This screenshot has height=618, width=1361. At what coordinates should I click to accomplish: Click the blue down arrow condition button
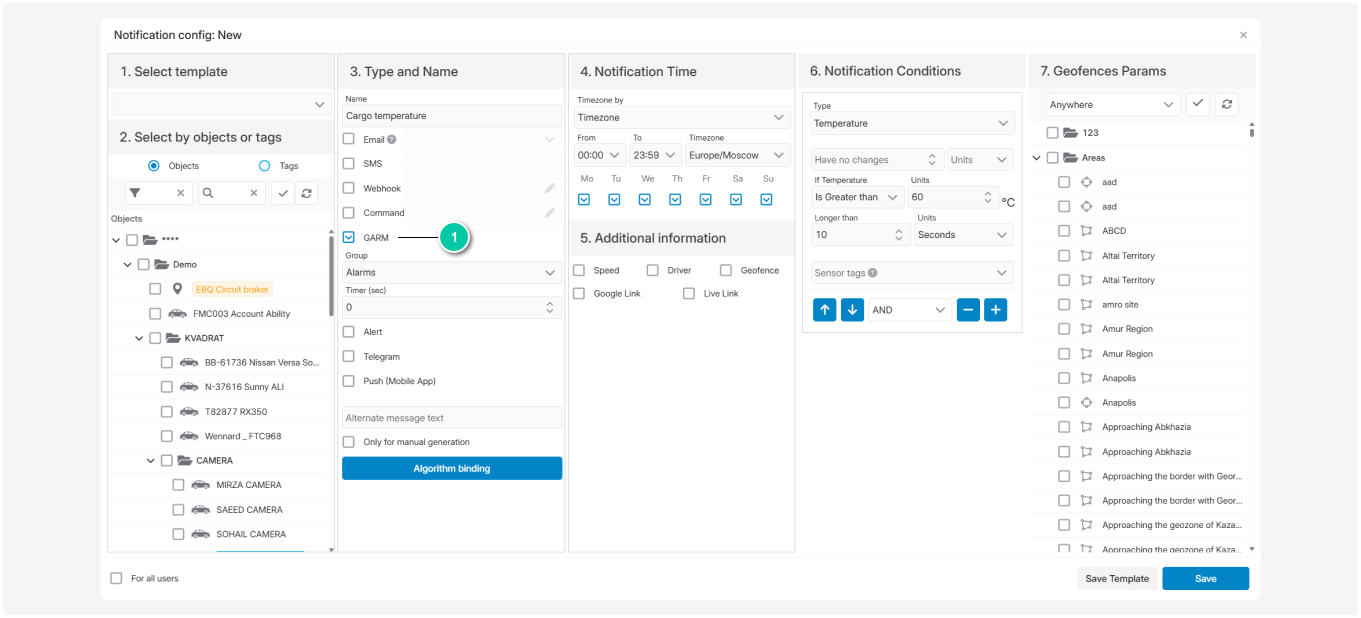[x=852, y=310]
